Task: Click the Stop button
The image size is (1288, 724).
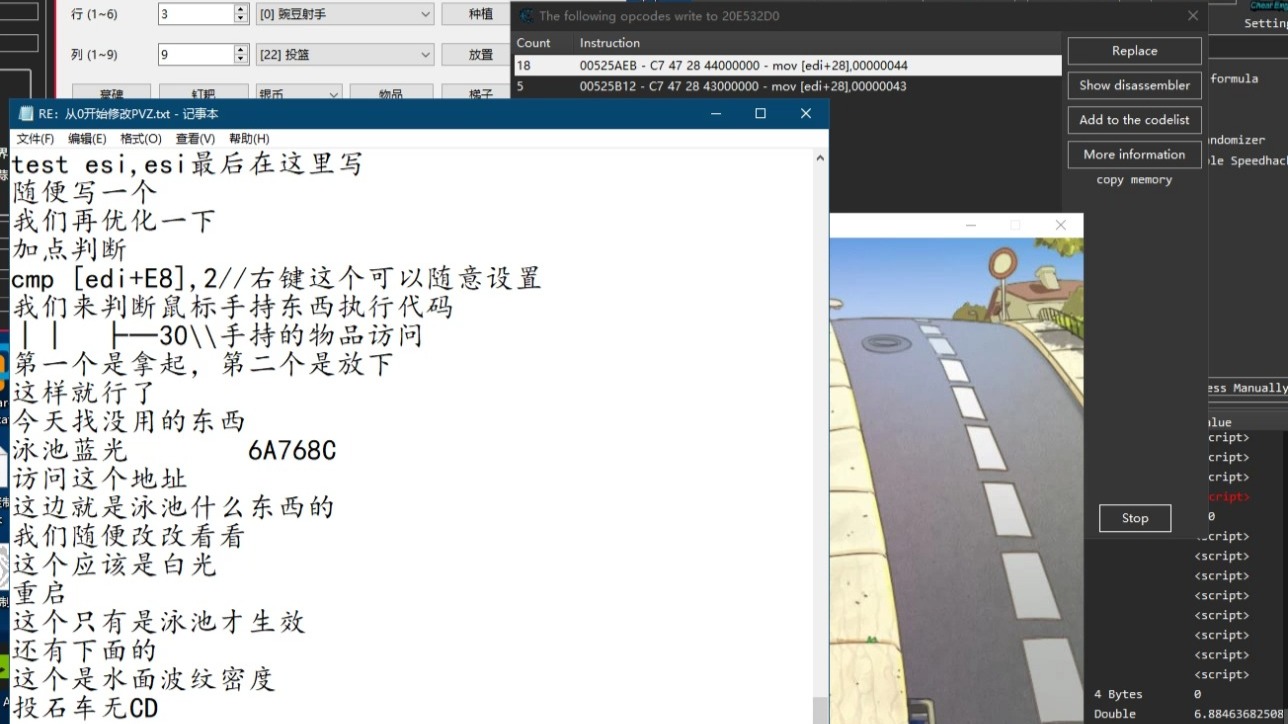Action: 1134,518
